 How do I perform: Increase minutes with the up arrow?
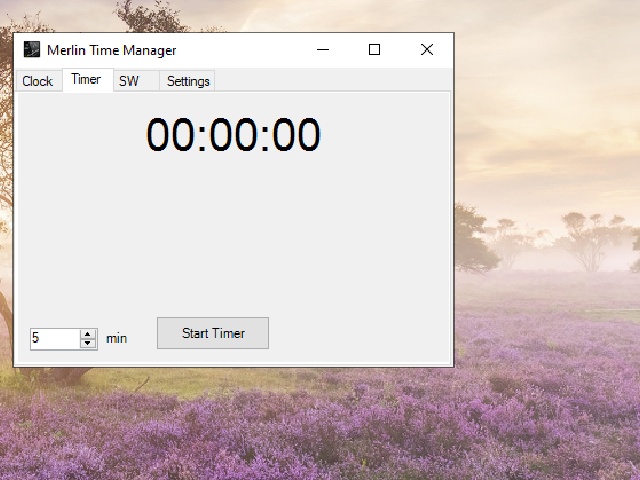coord(88,334)
